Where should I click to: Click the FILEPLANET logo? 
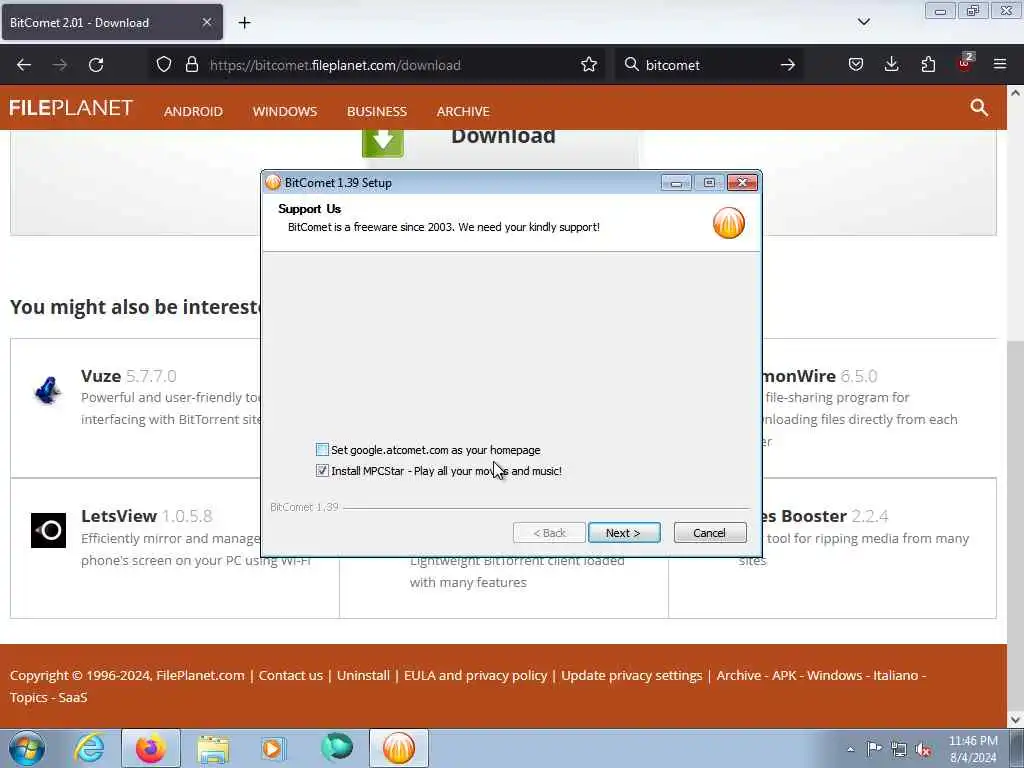coord(71,108)
